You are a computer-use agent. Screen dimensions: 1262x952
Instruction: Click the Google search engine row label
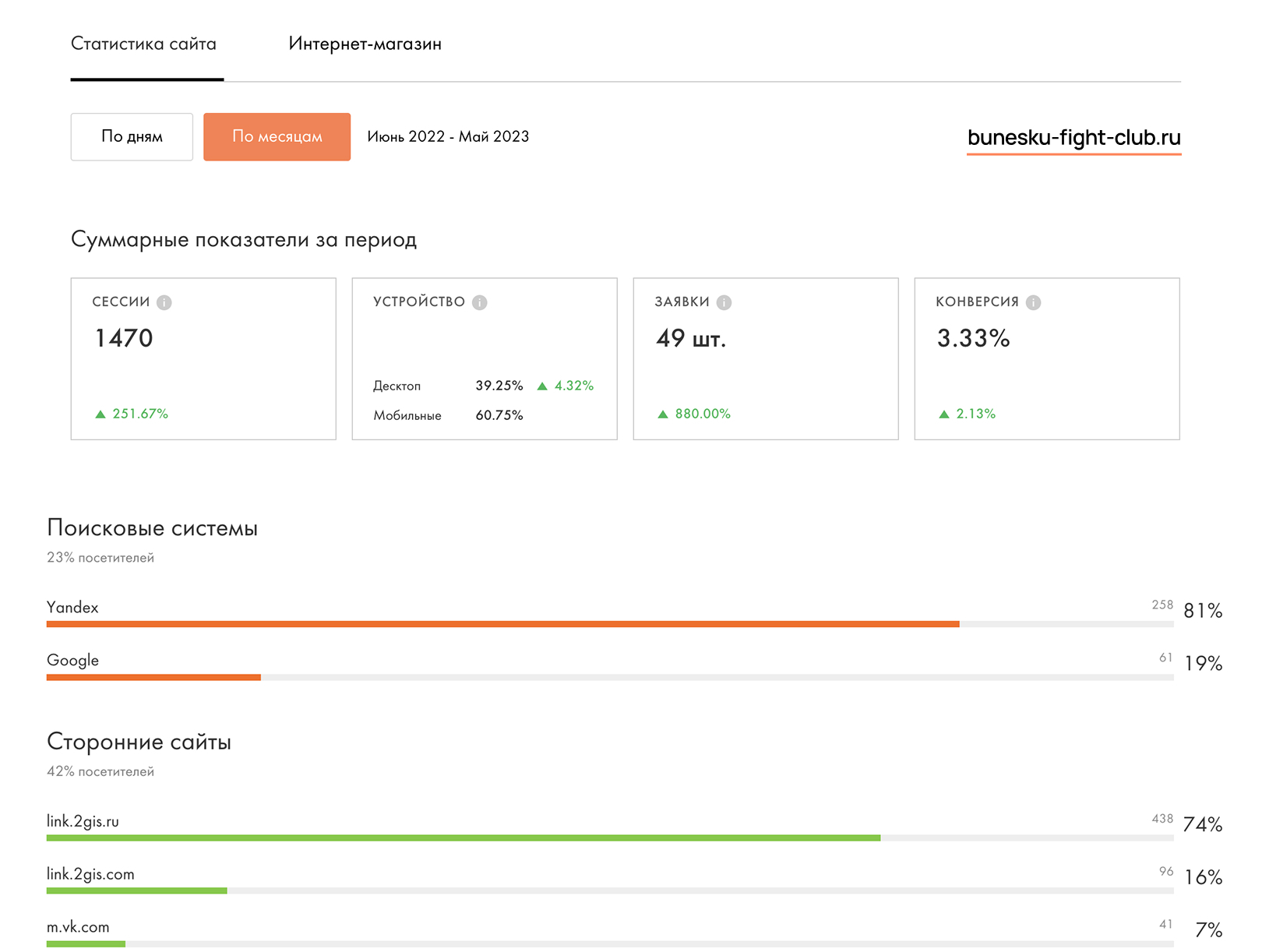(x=72, y=661)
